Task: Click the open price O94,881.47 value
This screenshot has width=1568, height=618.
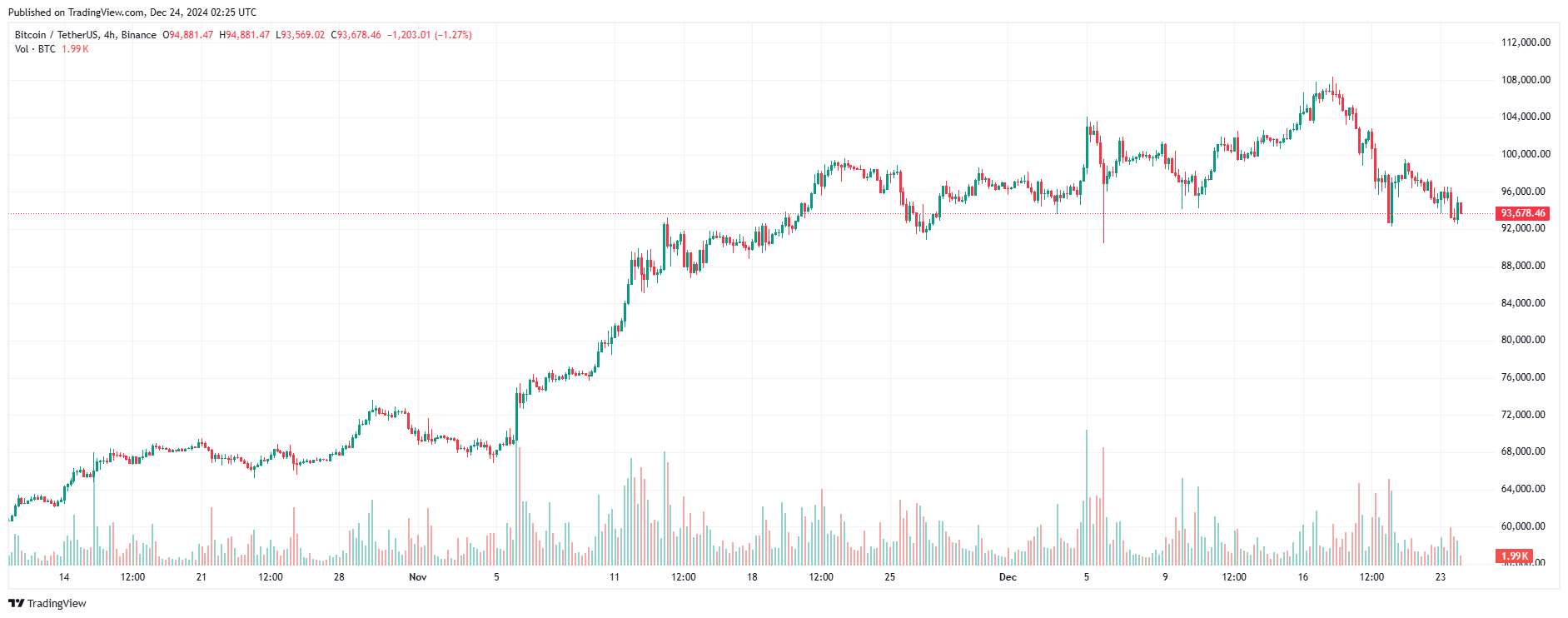Action: (x=187, y=35)
